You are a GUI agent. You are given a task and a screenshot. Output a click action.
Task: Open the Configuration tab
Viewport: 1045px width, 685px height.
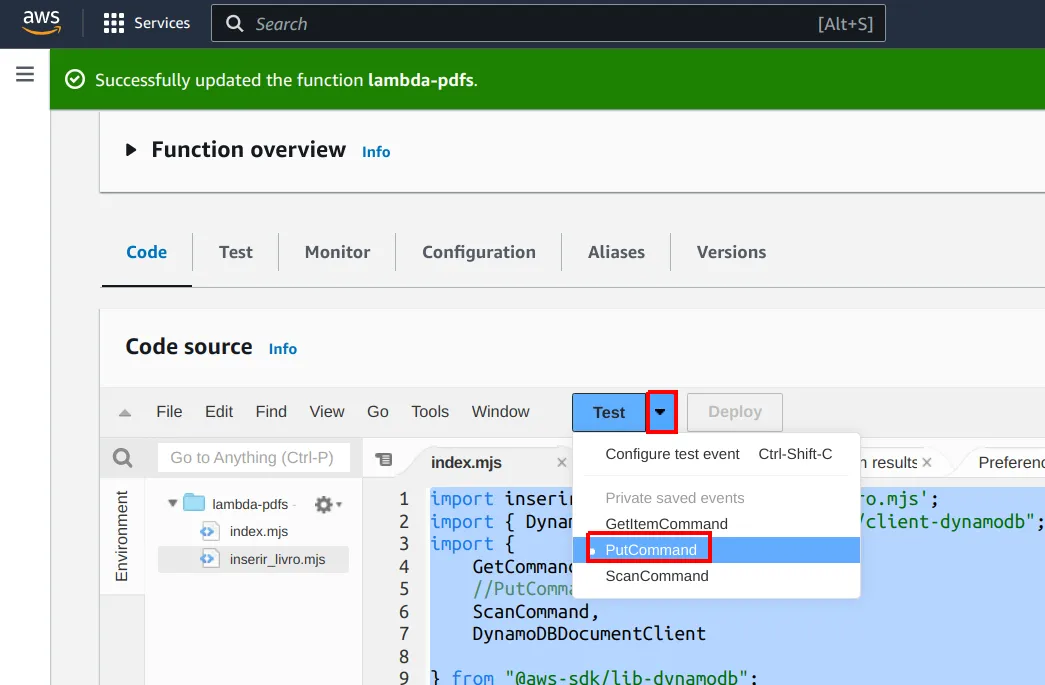point(479,252)
